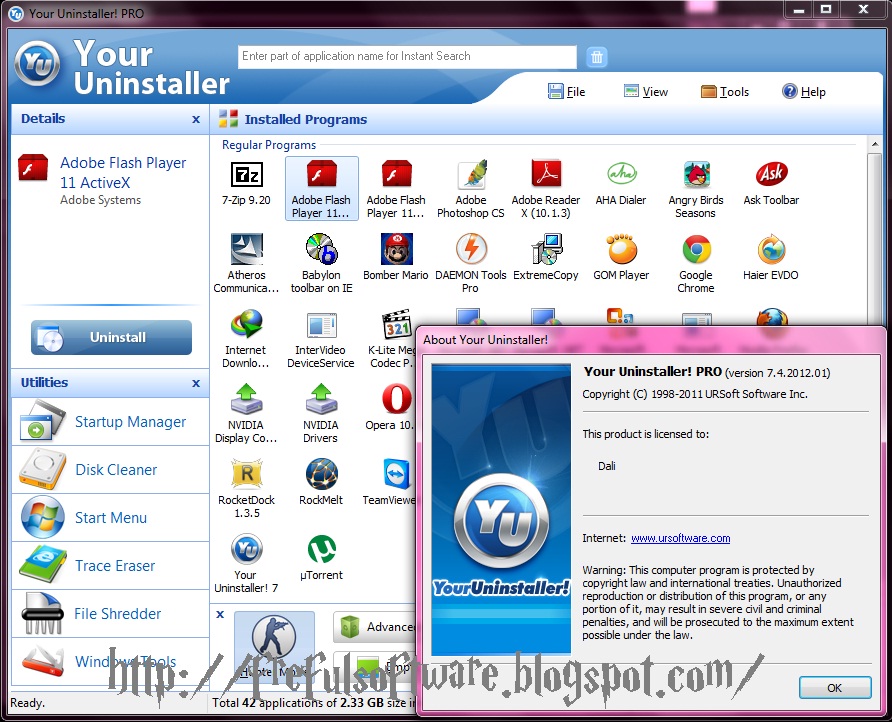
Task: Click OK in About dialog
Action: tap(835, 688)
